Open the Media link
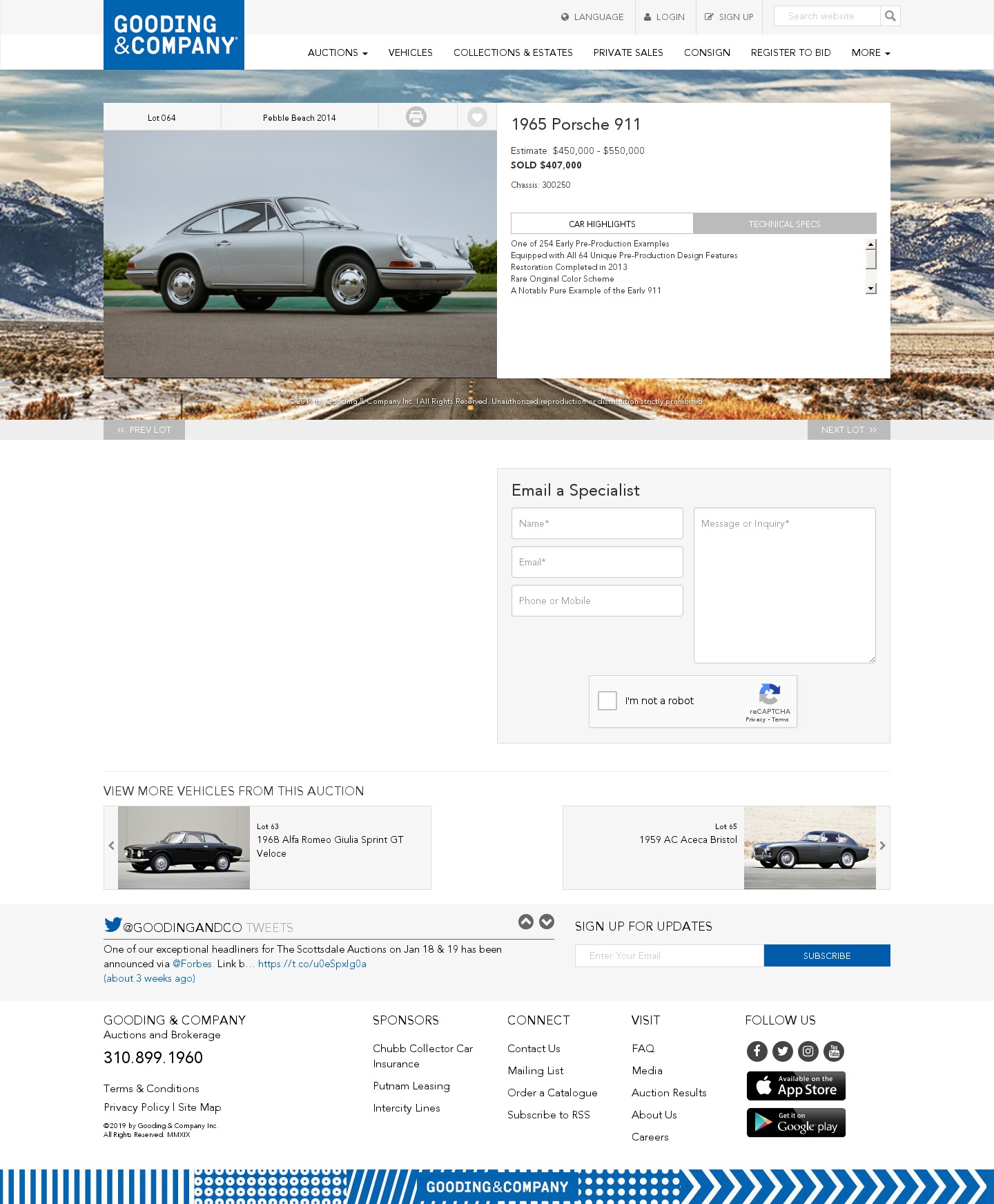The height and width of the screenshot is (1204, 994). click(647, 1071)
